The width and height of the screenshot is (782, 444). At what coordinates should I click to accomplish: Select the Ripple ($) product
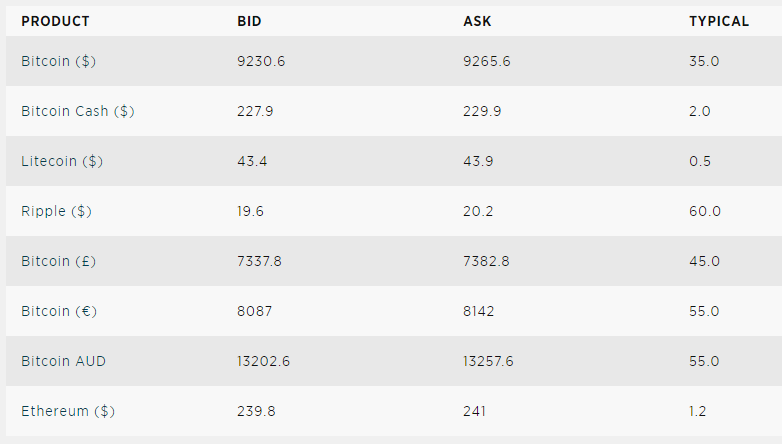(56, 211)
